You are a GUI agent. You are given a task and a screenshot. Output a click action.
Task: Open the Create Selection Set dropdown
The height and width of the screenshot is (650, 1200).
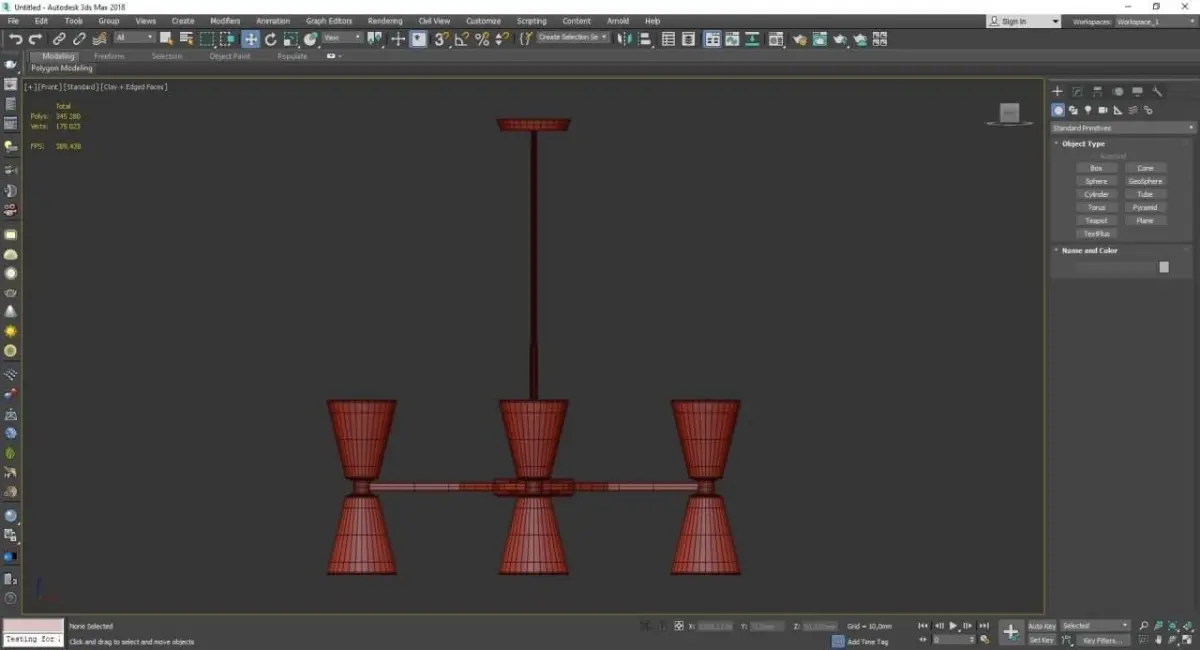[573, 37]
